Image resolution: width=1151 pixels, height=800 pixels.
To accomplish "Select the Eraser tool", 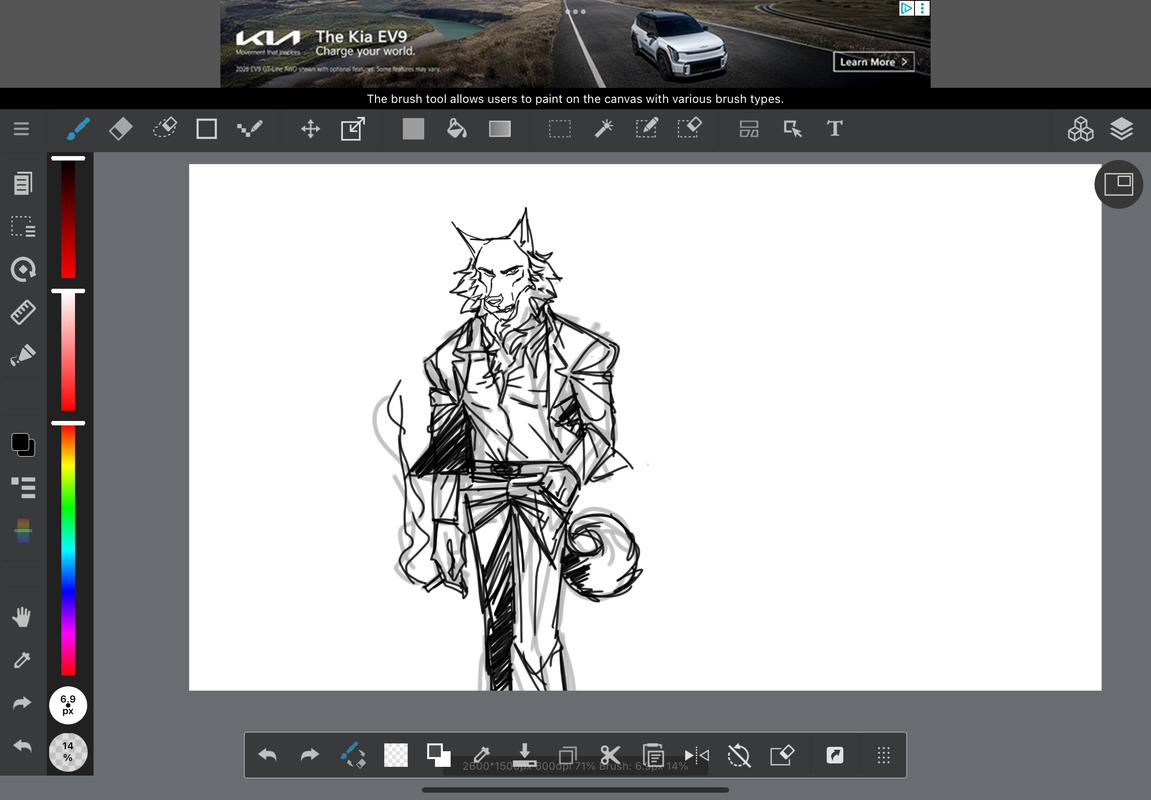I will point(120,129).
